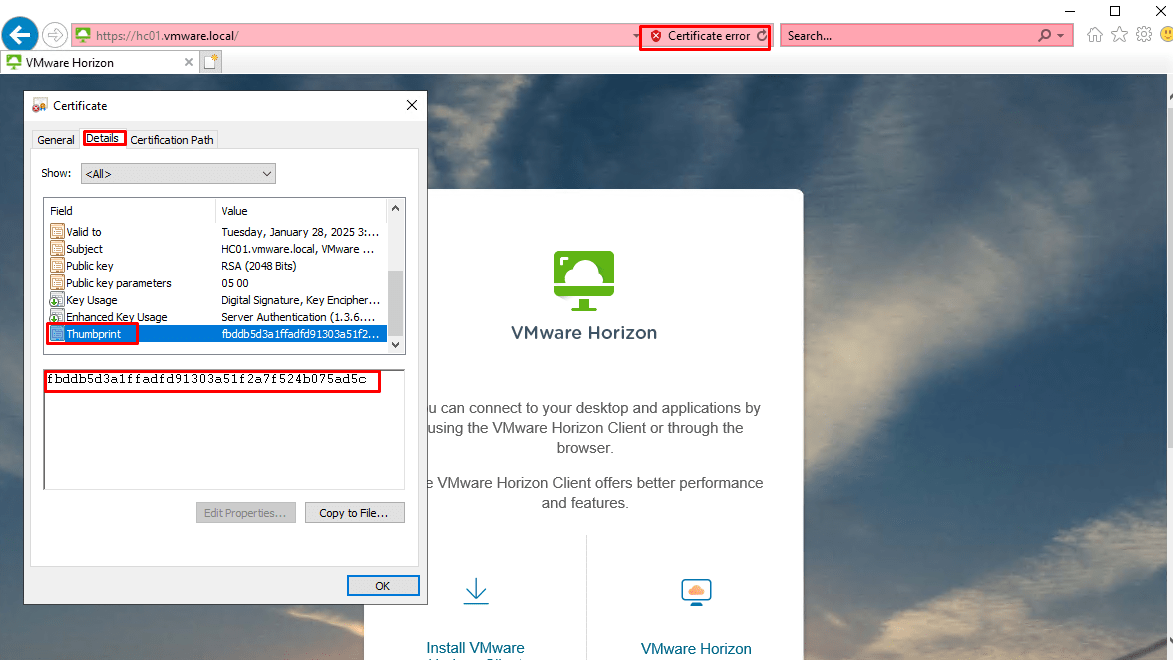
Task: Open browser settings via the gear icon
Action: tap(1143, 34)
